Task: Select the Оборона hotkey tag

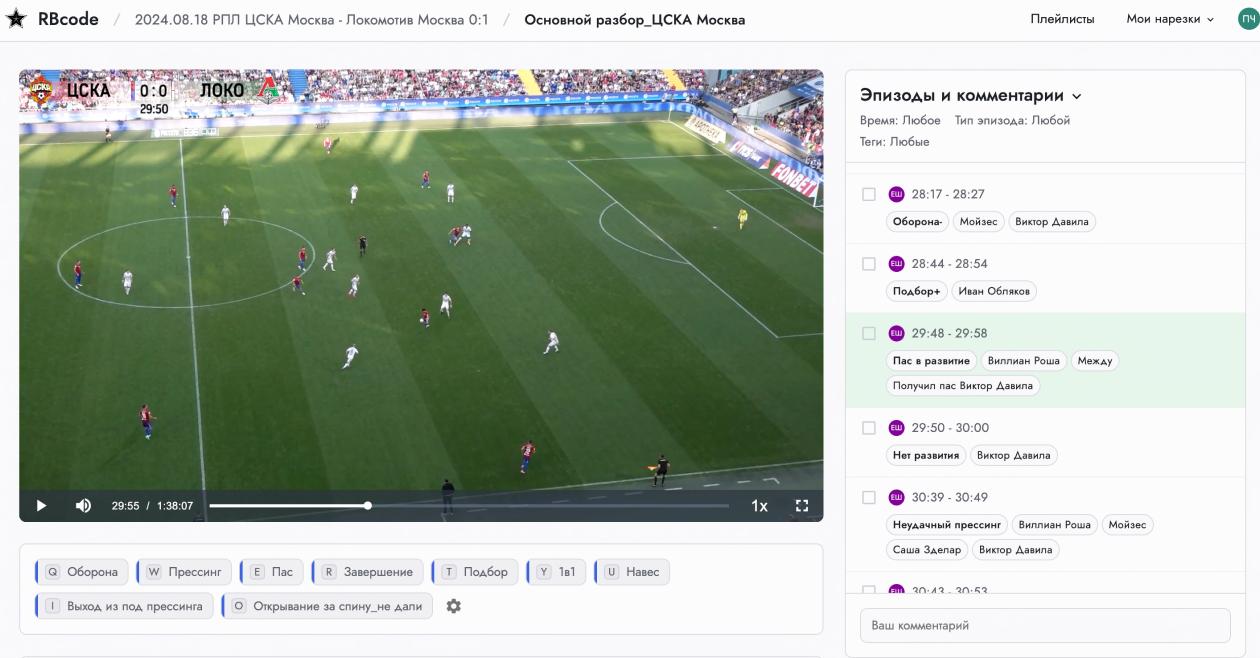Action: pos(81,572)
